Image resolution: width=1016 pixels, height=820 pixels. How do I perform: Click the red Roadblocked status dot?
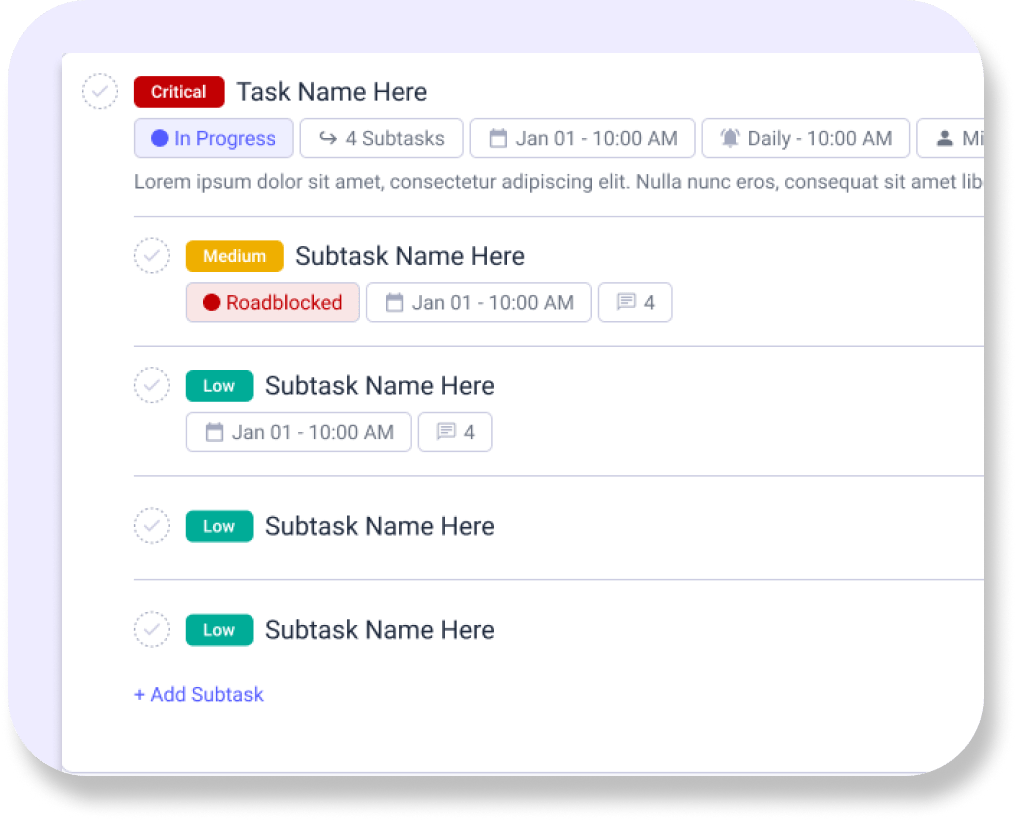211,302
